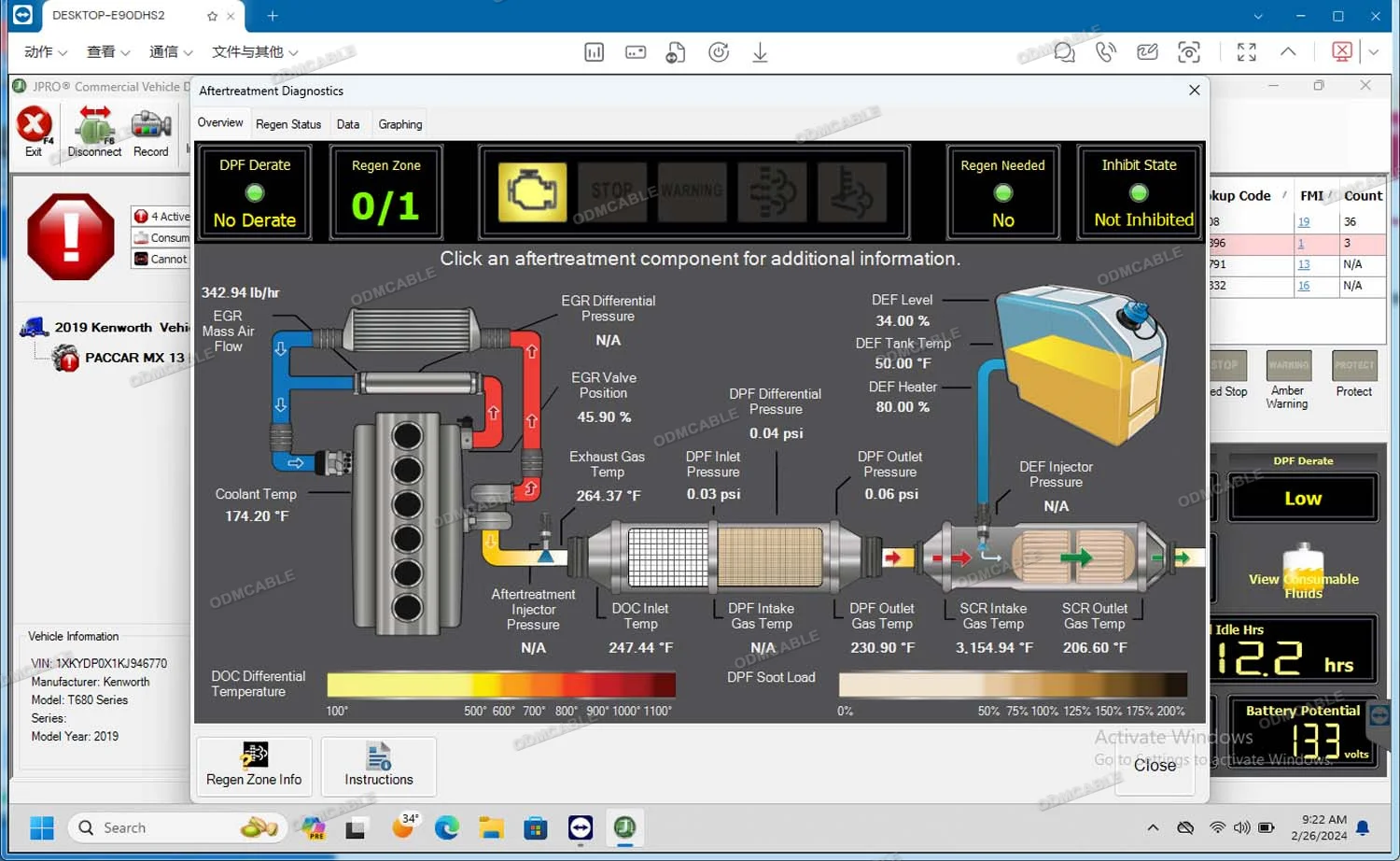Open the Windows Start menu
The height and width of the screenshot is (861, 1400).
42,828
